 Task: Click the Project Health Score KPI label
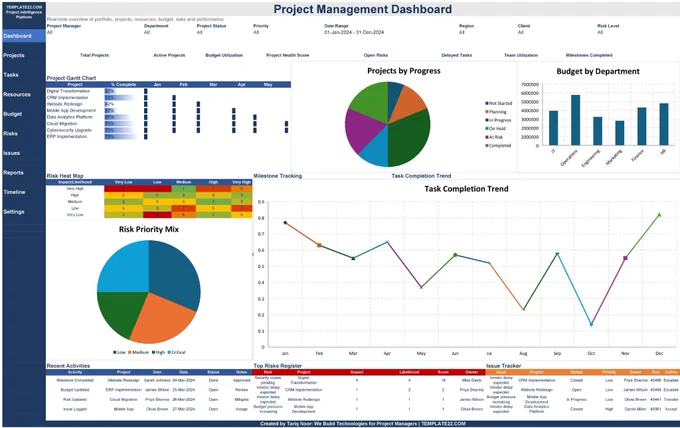pyautogui.click(x=288, y=55)
